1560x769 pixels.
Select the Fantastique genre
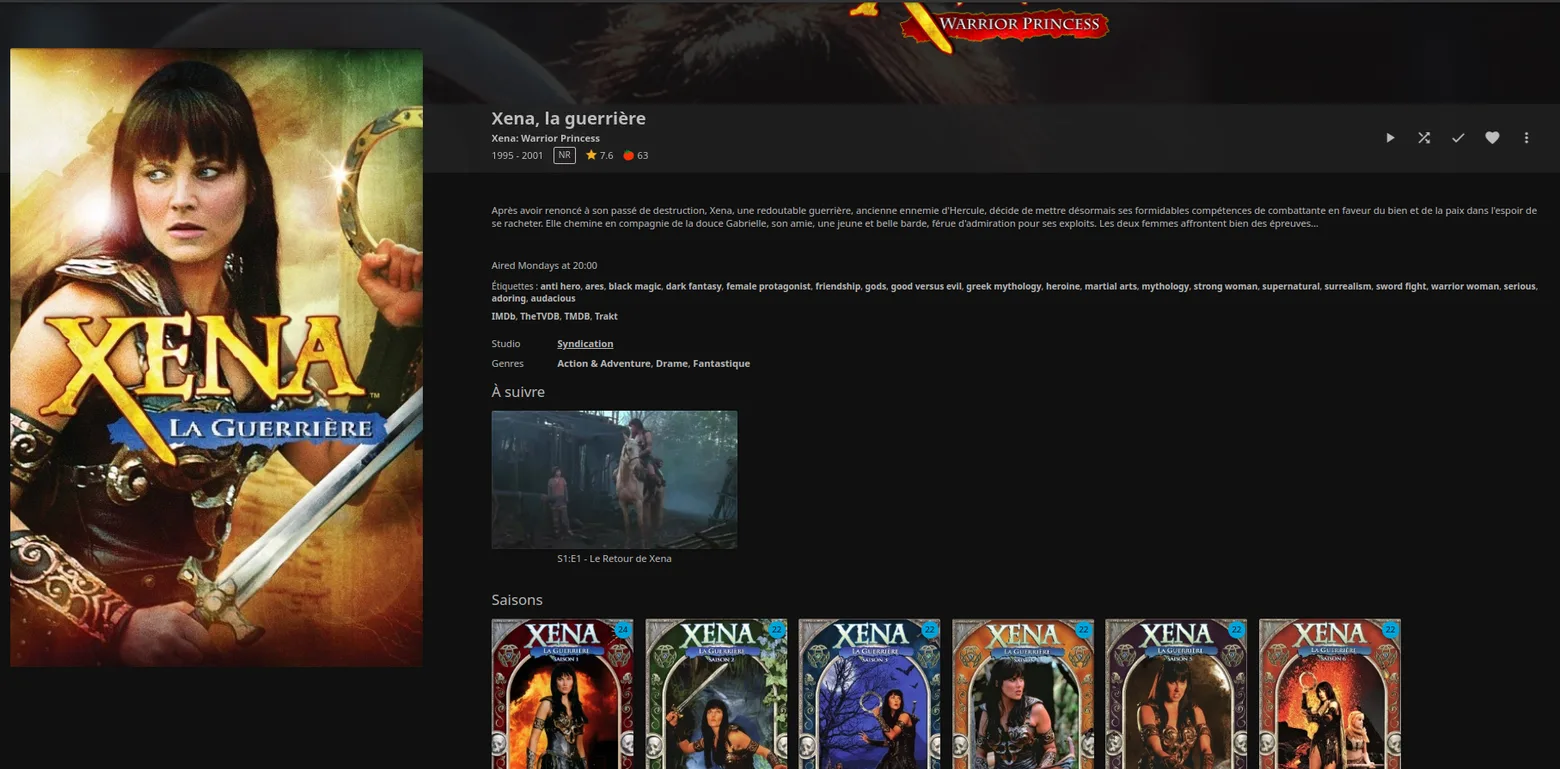(721, 364)
